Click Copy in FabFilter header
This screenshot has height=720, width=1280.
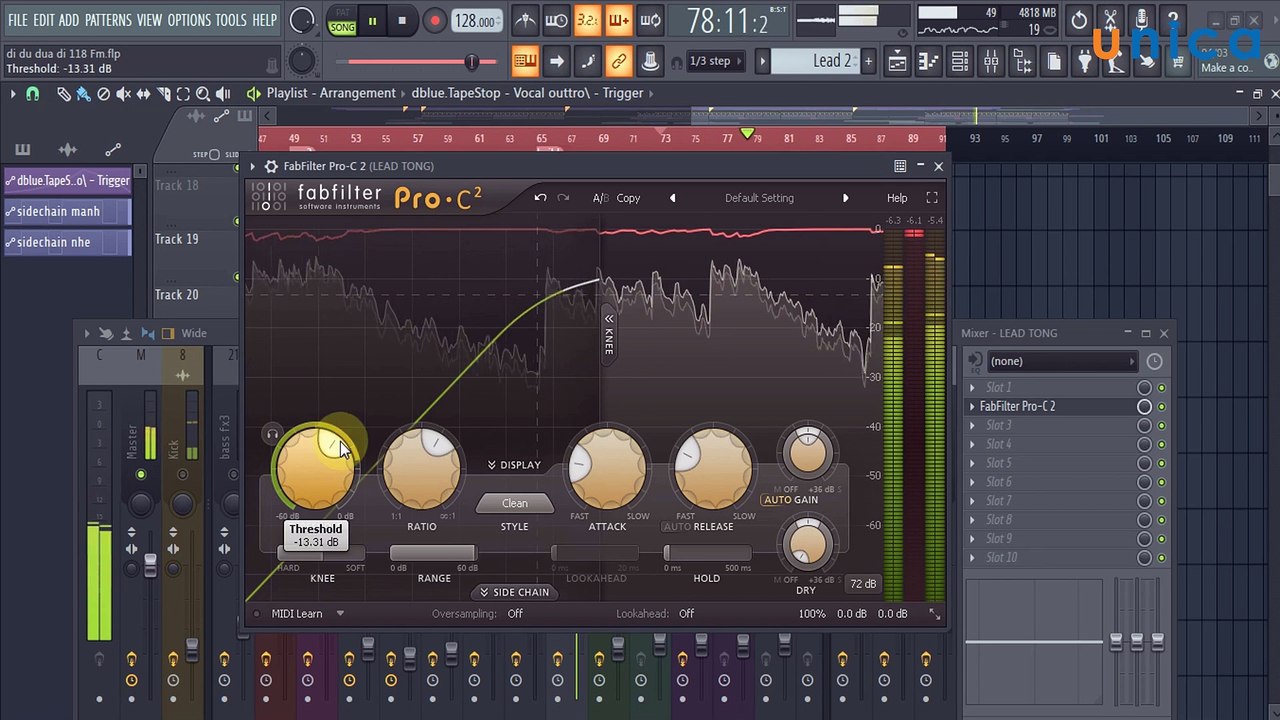pos(628,198)
